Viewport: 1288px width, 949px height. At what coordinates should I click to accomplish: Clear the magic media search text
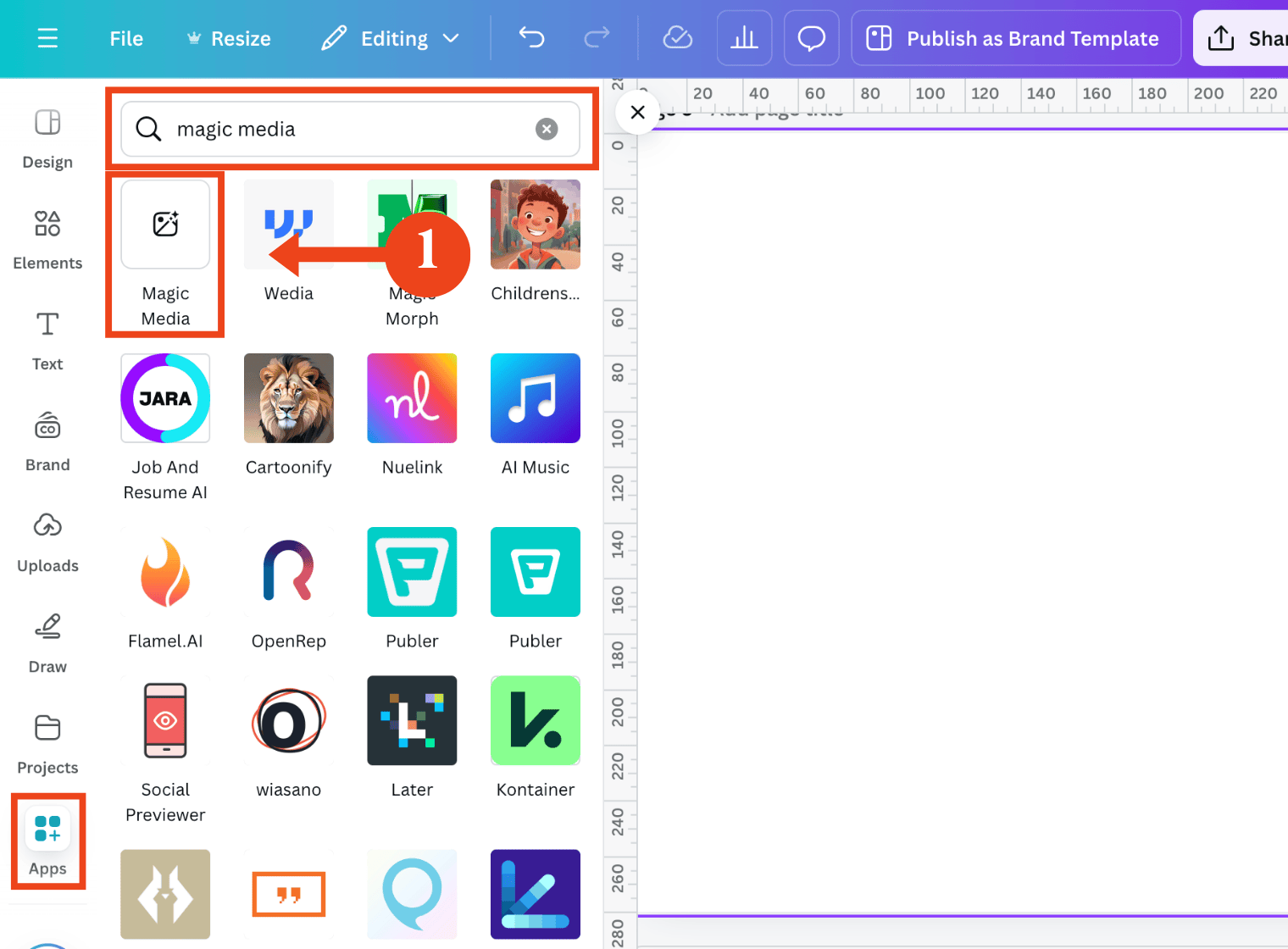click(547, 129)
